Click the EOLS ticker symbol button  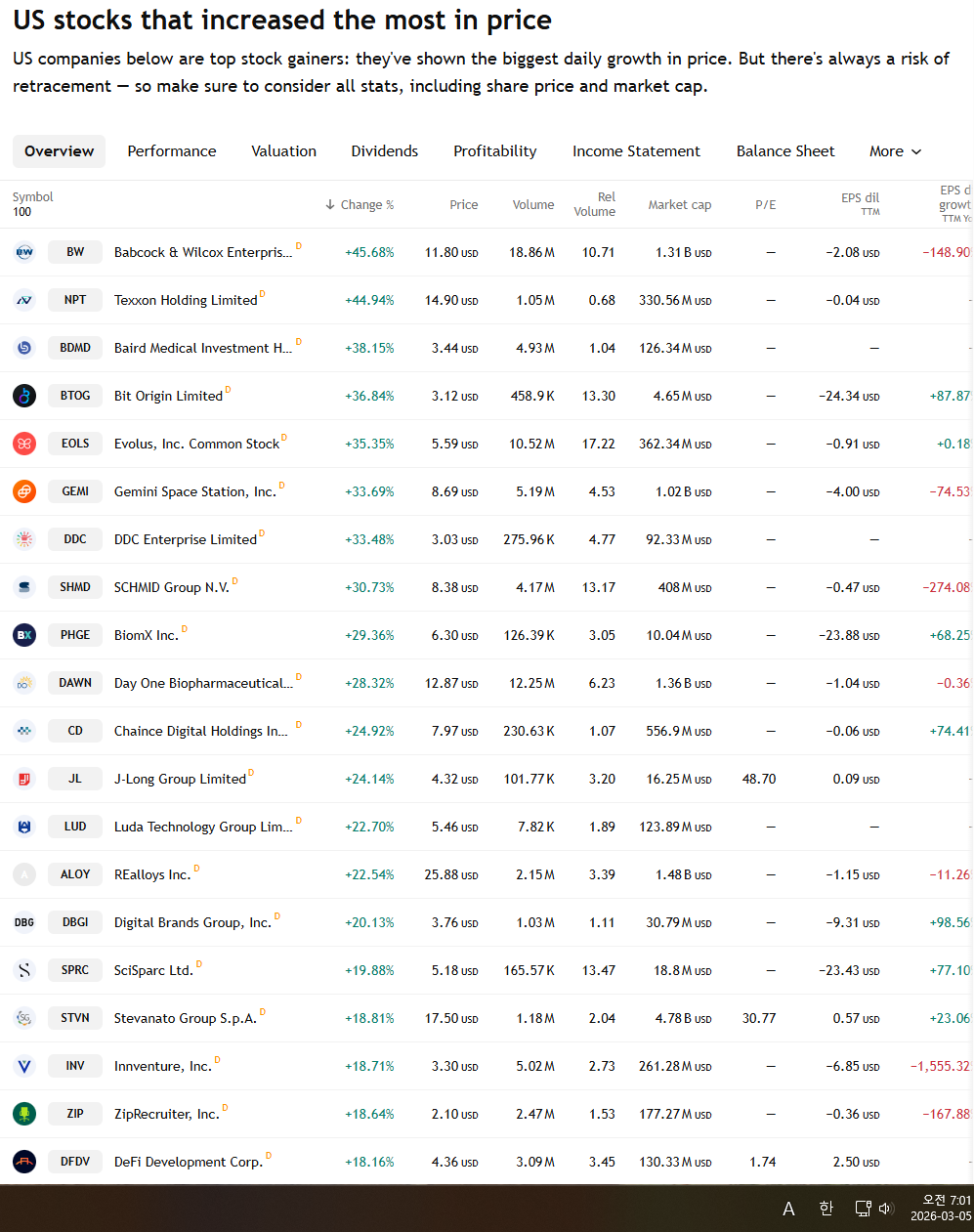pos(75,444)
